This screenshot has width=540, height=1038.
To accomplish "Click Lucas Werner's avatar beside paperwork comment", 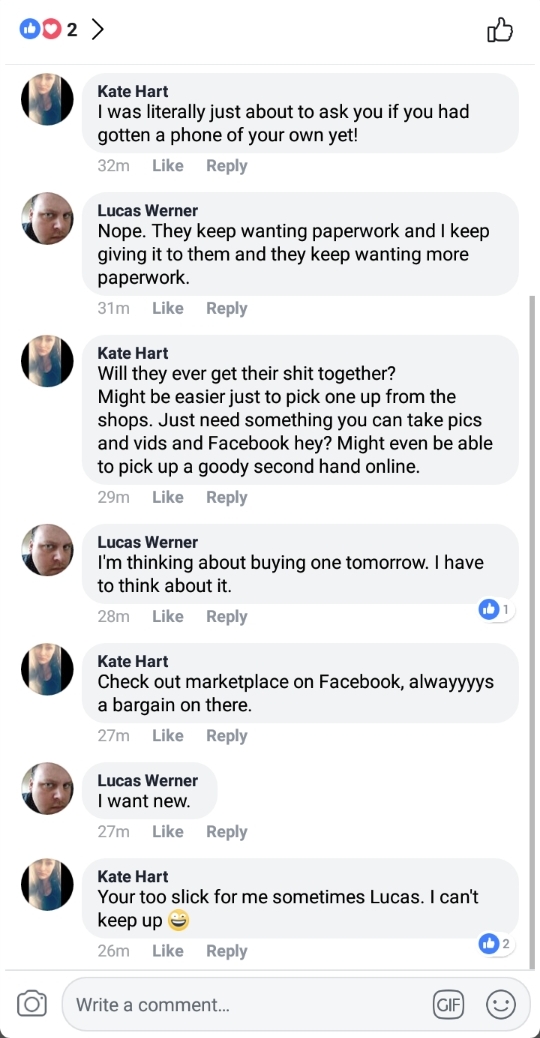I will pos(47,218).
